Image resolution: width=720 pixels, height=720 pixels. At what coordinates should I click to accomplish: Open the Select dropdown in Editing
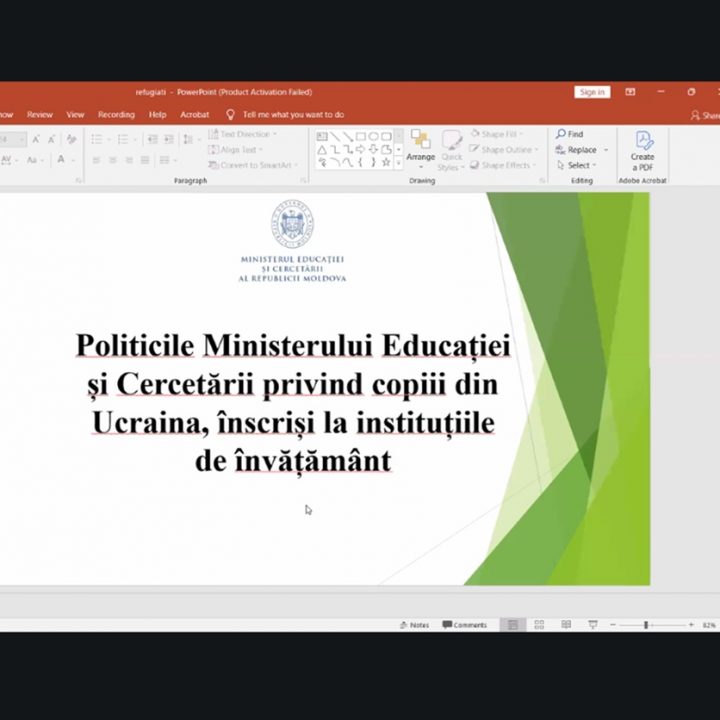coord(580,165)
